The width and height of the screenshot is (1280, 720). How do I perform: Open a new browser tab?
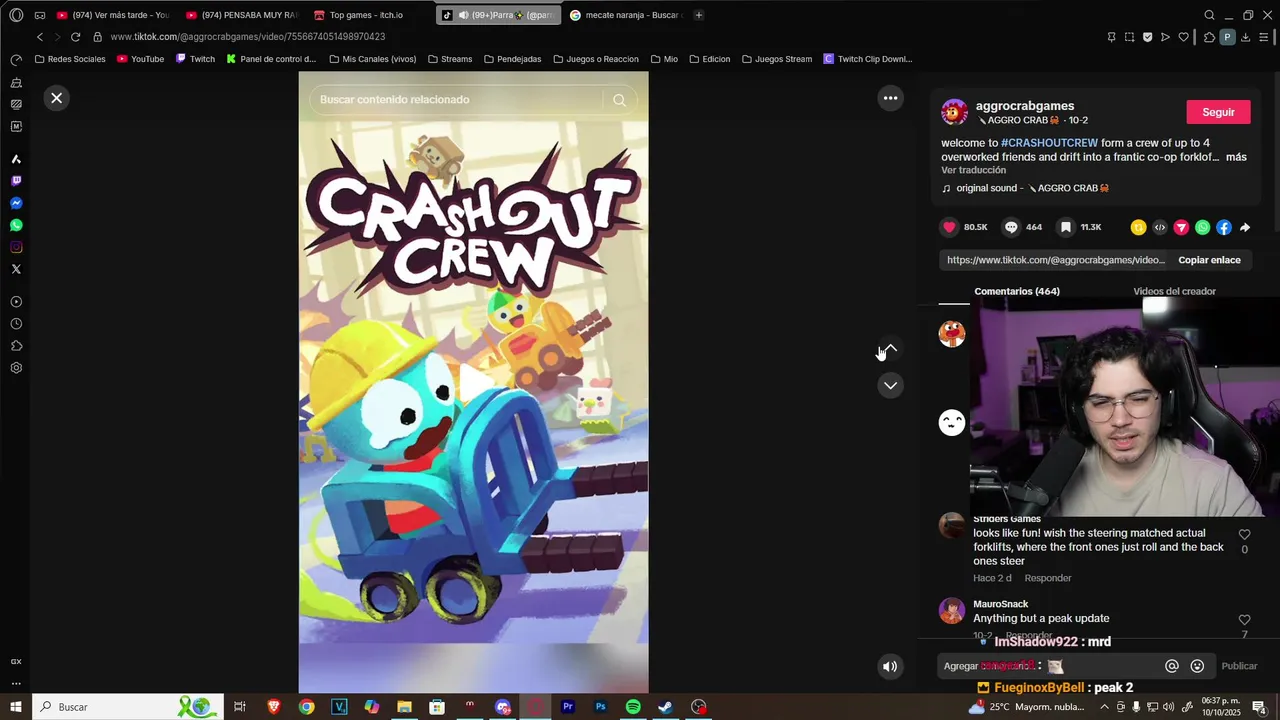[698, 15]
